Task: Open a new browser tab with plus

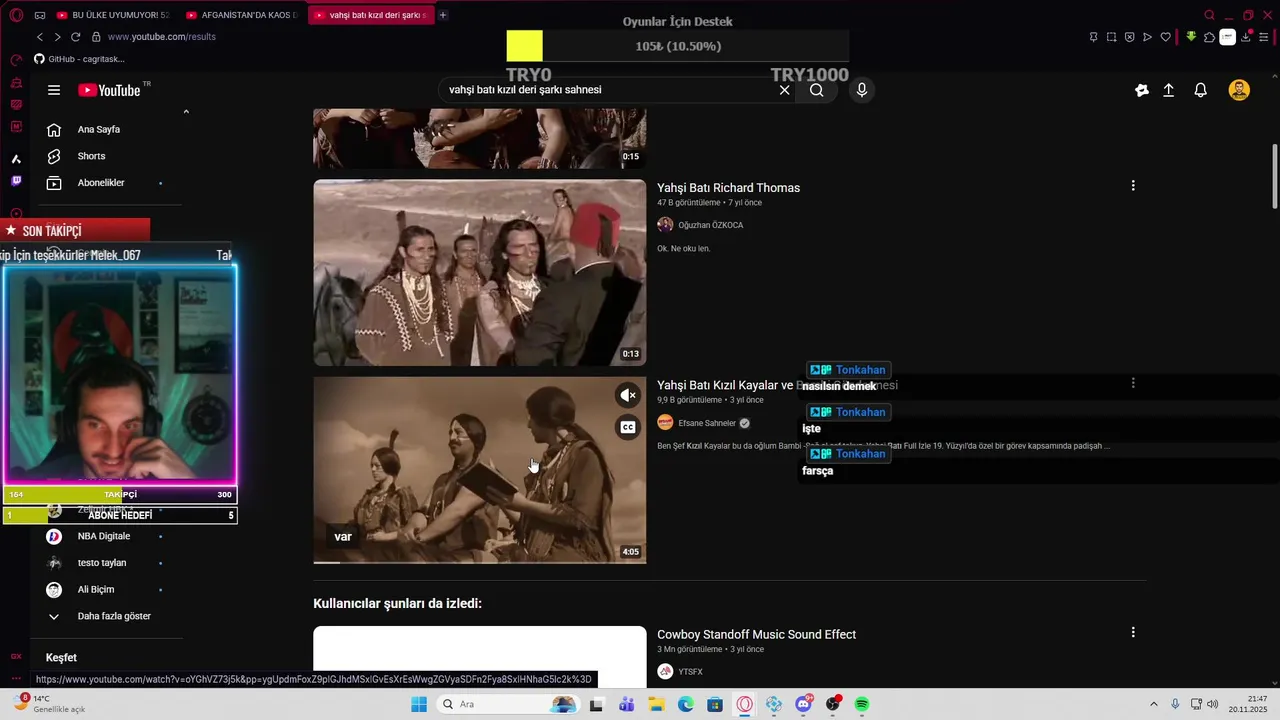Action: (443, 15)
